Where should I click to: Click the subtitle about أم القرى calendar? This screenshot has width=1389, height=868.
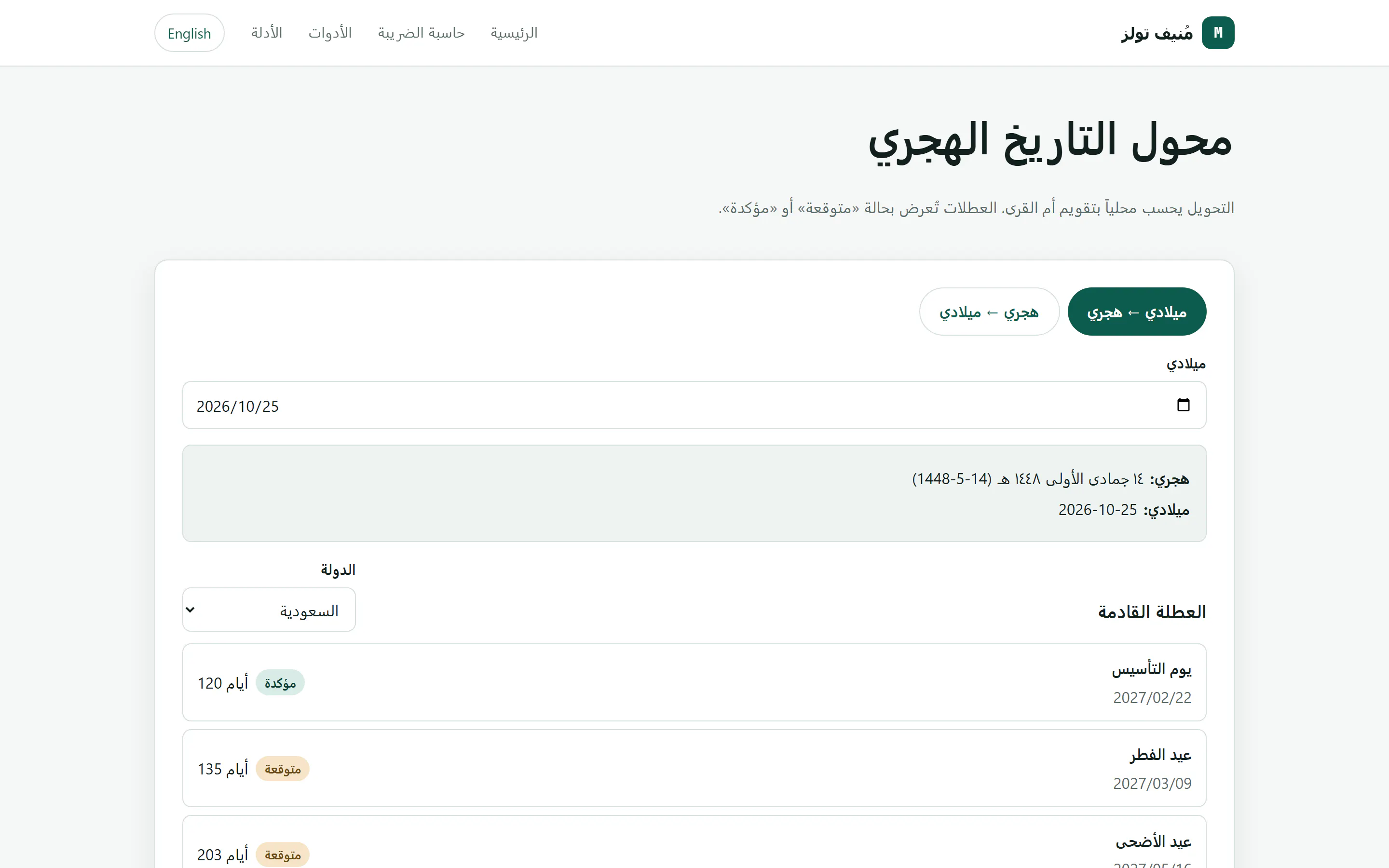[x=976, y=208]
